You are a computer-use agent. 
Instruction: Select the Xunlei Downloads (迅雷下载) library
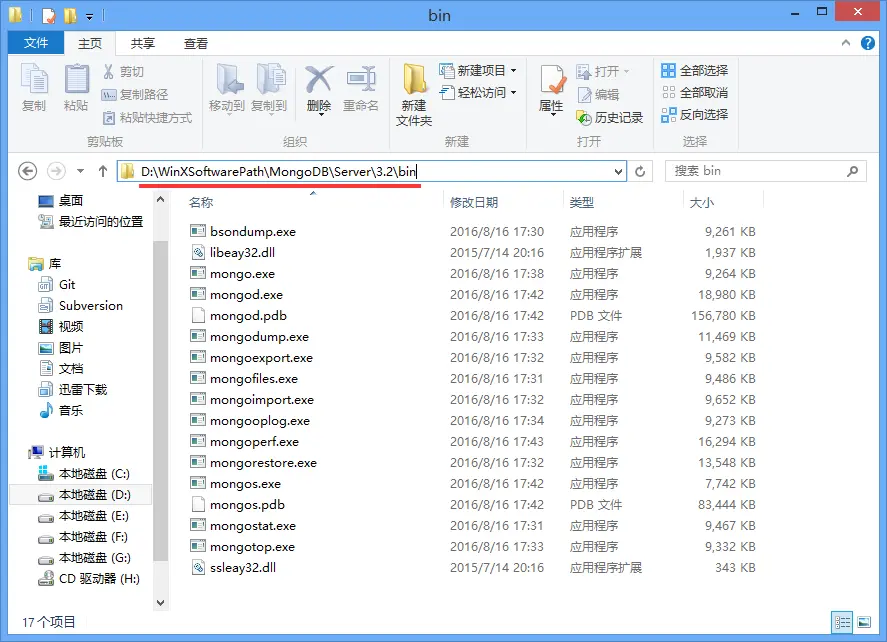pos(72,389)
